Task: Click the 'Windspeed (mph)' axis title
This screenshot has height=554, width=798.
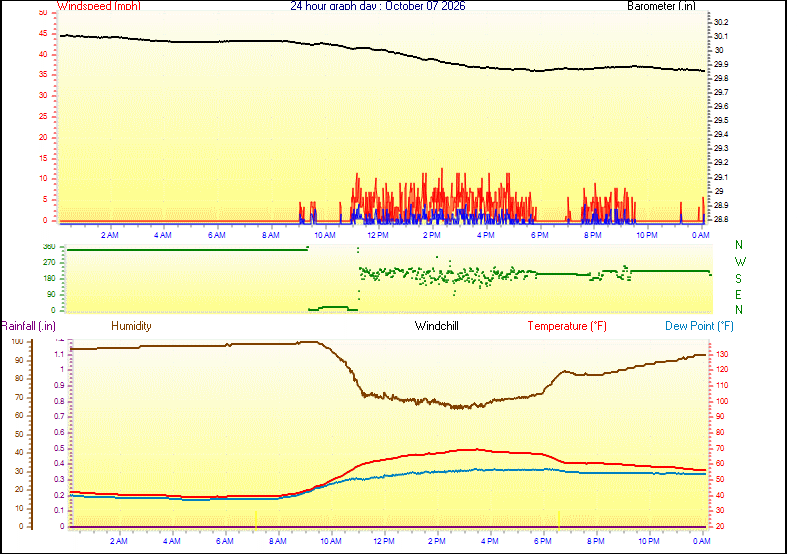Action: coord(99,6)
